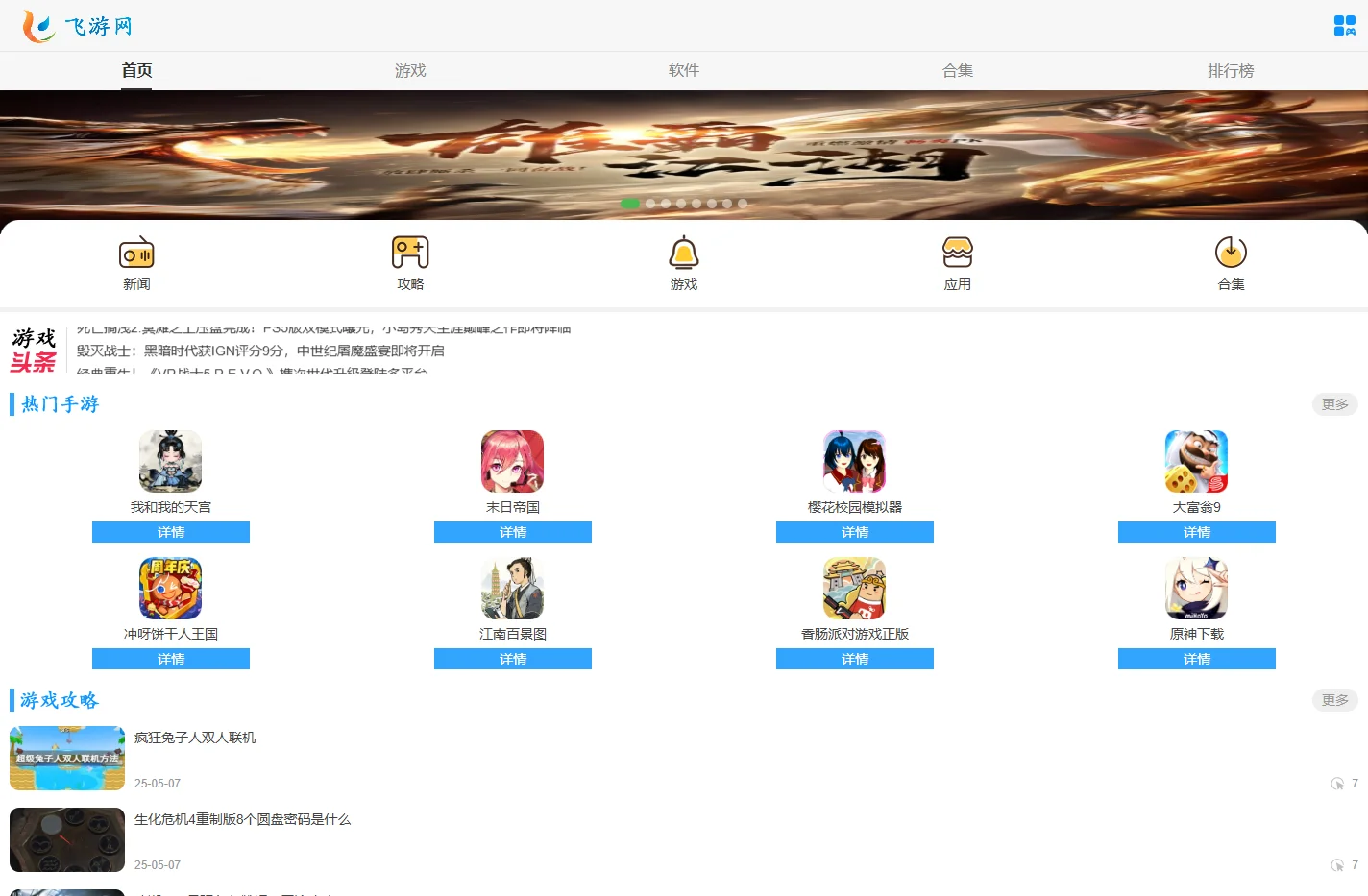View 详情 for 我和我的天宫

pos(171,532)
